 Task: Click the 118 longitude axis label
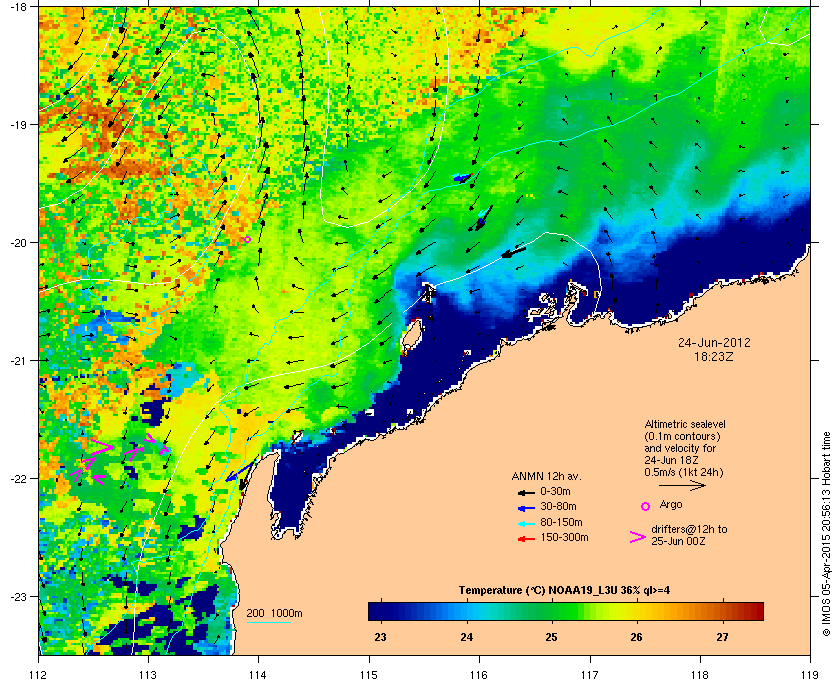(700, 675)
